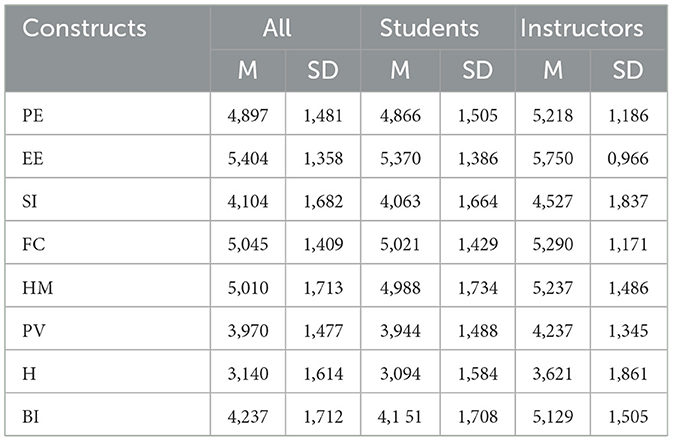Select the 1,837 cell in SI row
The image size is (673, 441).
pos(627,201)
